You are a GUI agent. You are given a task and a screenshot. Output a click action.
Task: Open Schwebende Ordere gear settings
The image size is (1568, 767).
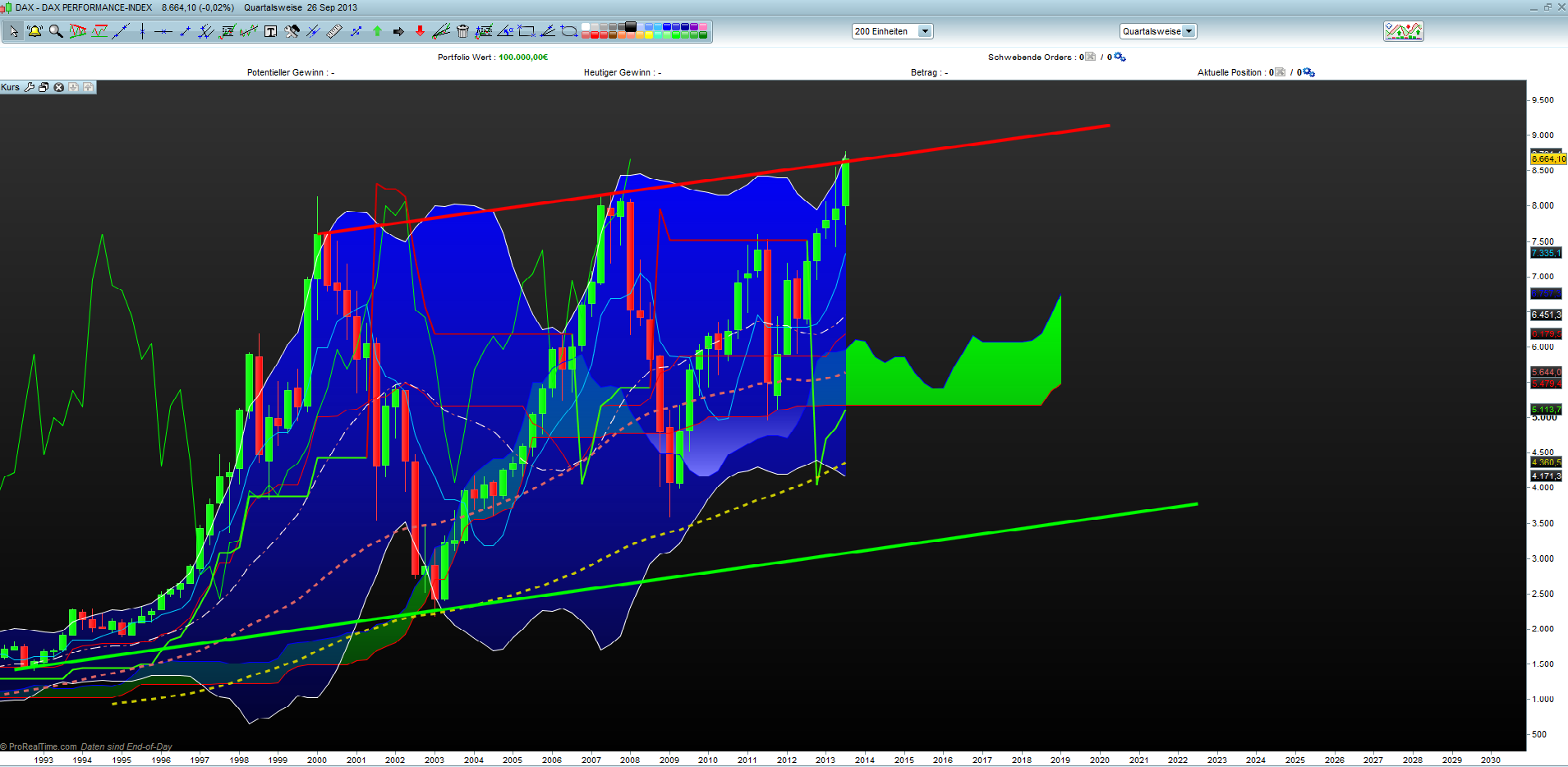pos(1120,57)
